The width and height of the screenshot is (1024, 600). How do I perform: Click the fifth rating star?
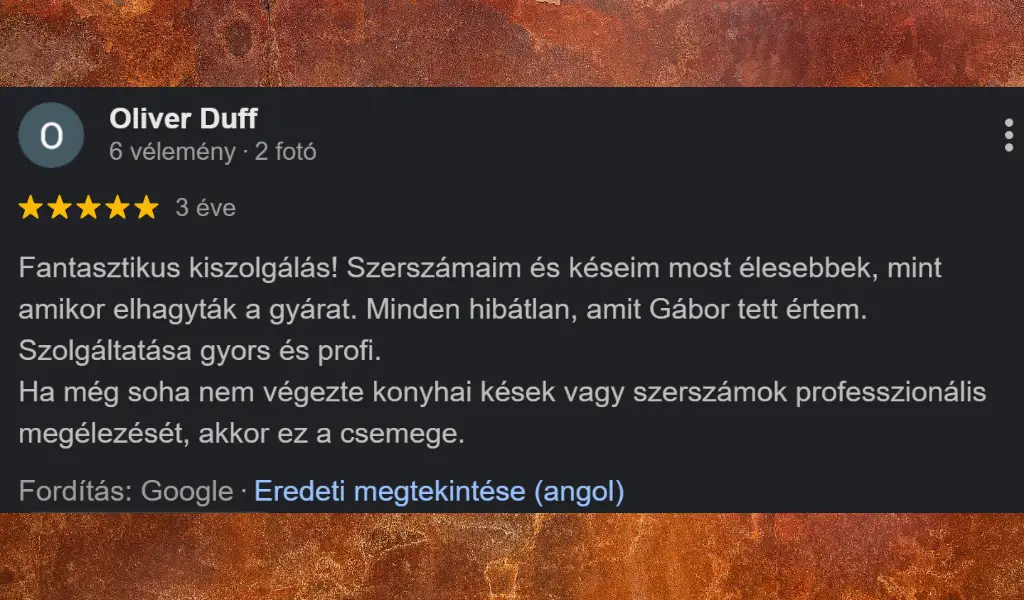[145, 207]
